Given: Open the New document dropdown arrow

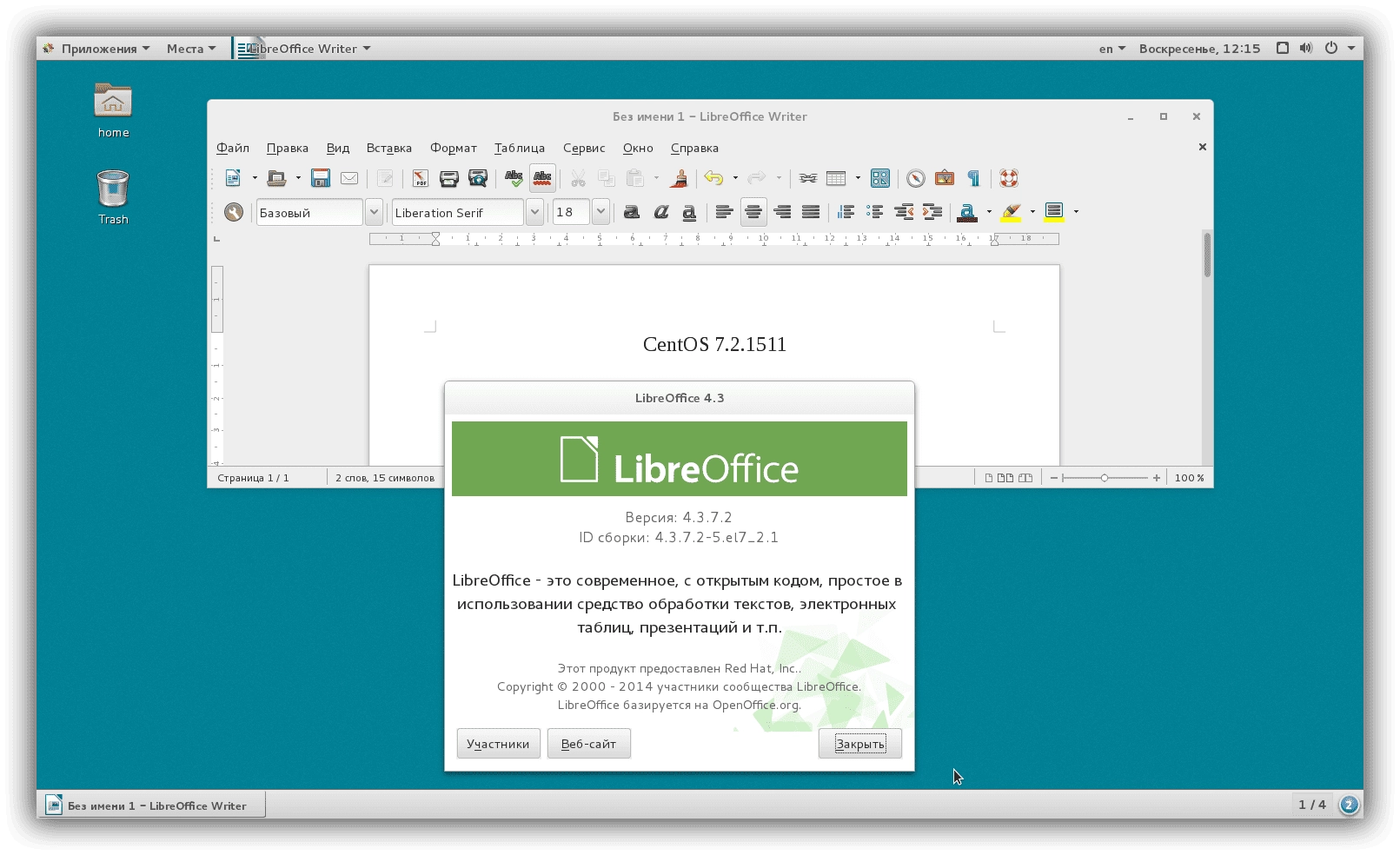Looking at the screenshot, I should (255, 178).
